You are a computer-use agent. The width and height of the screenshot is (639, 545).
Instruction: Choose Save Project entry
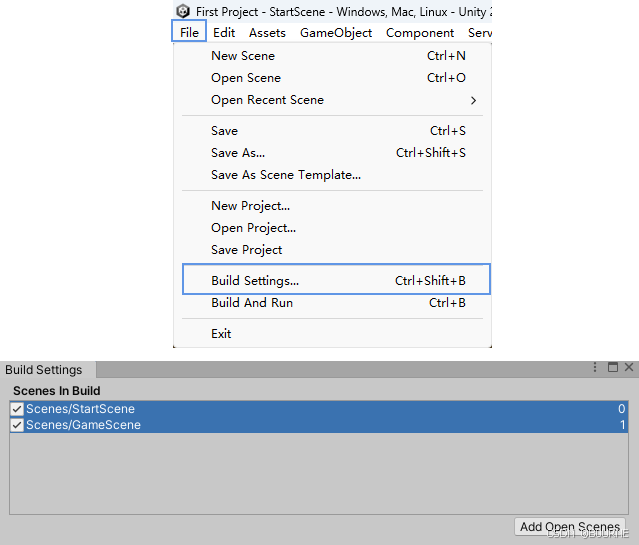[x=332, y=250]
